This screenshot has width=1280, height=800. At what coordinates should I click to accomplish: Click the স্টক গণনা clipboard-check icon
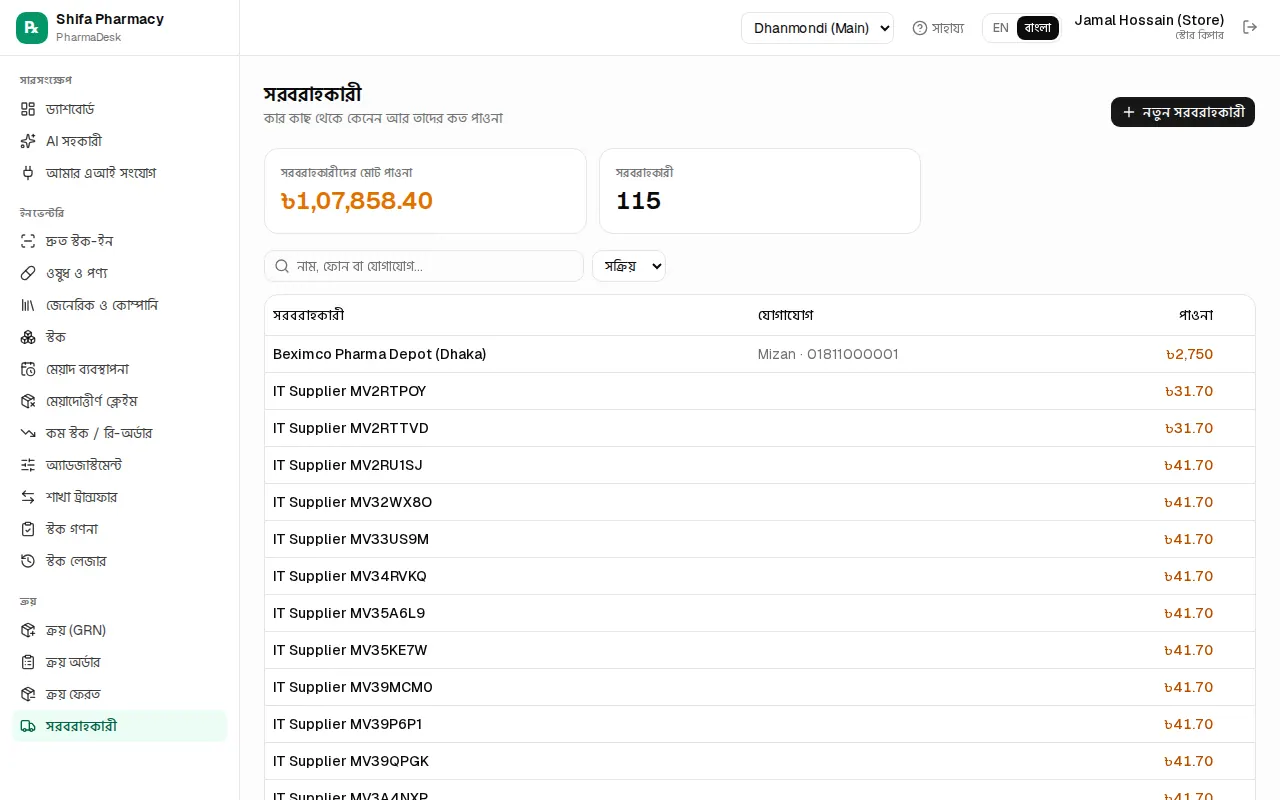pos(28,529)
